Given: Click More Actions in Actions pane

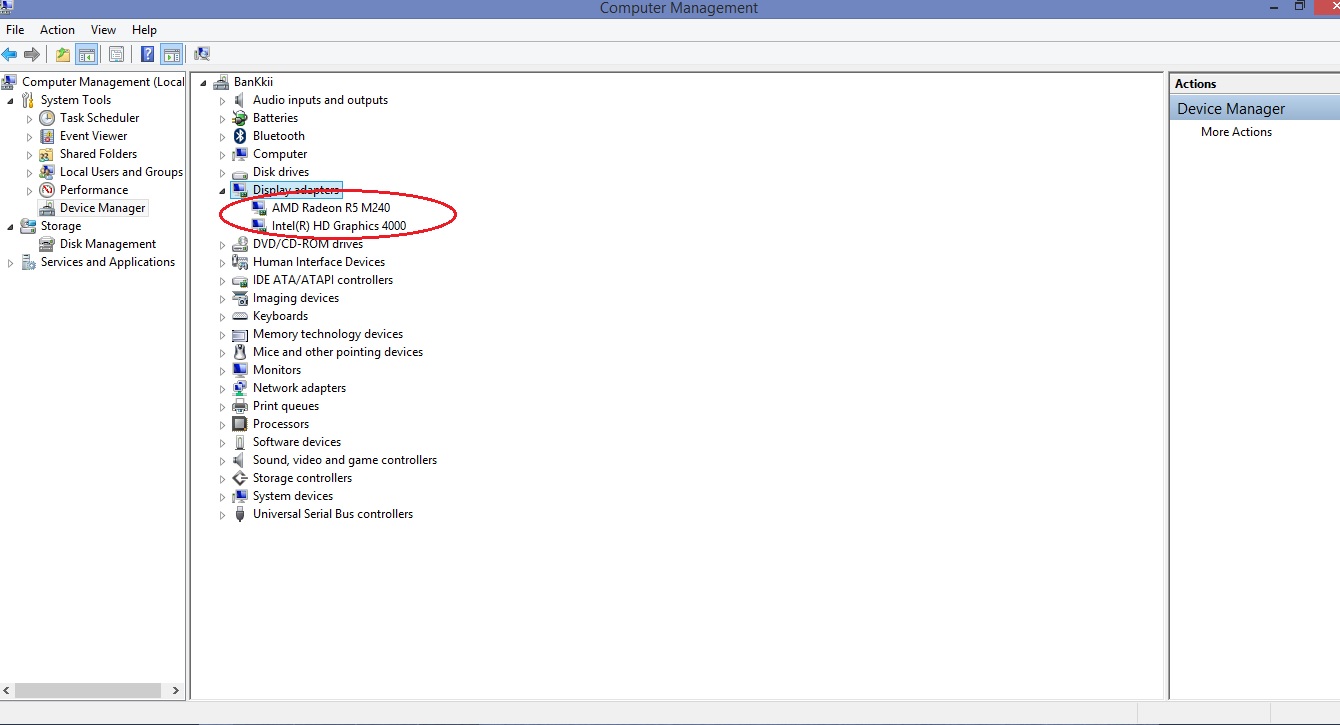Looking at the screenshot, I should tap(1236, 132).
